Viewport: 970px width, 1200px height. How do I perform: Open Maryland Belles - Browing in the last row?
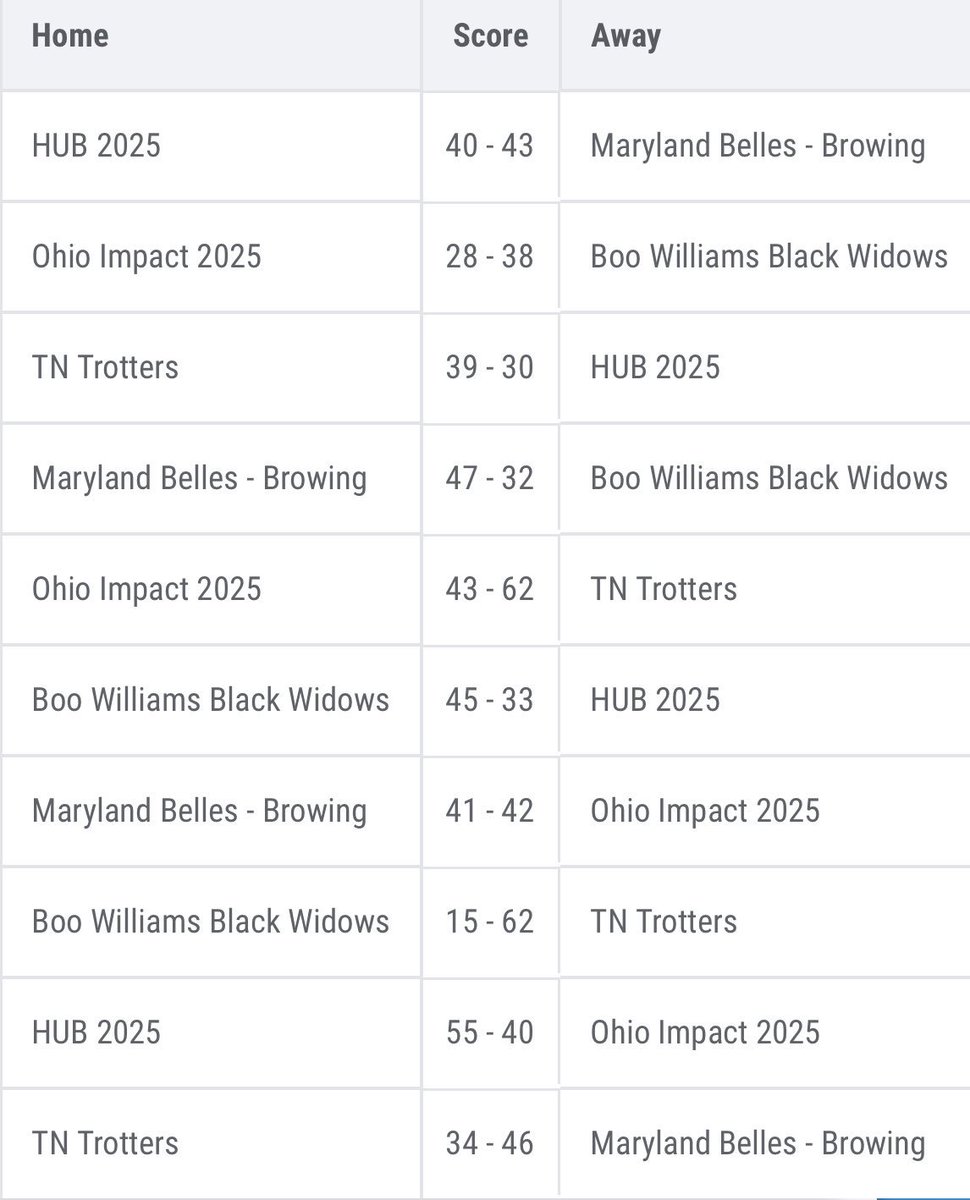point(758,1143)
